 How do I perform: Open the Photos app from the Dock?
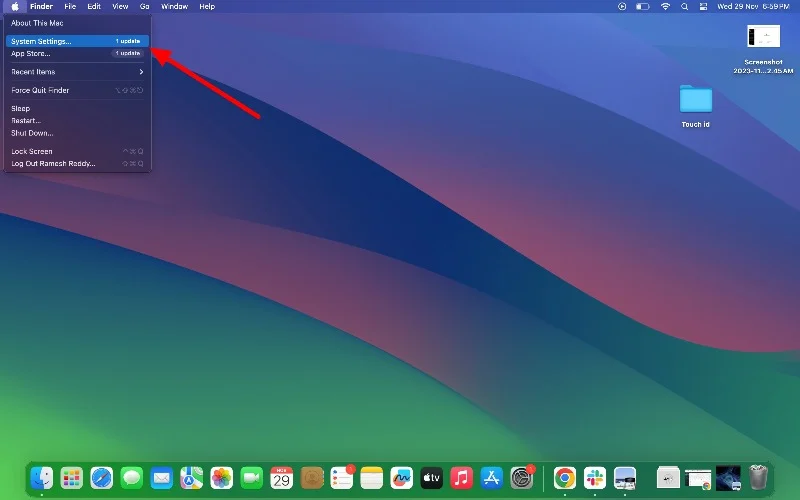(x=221, y=478)
